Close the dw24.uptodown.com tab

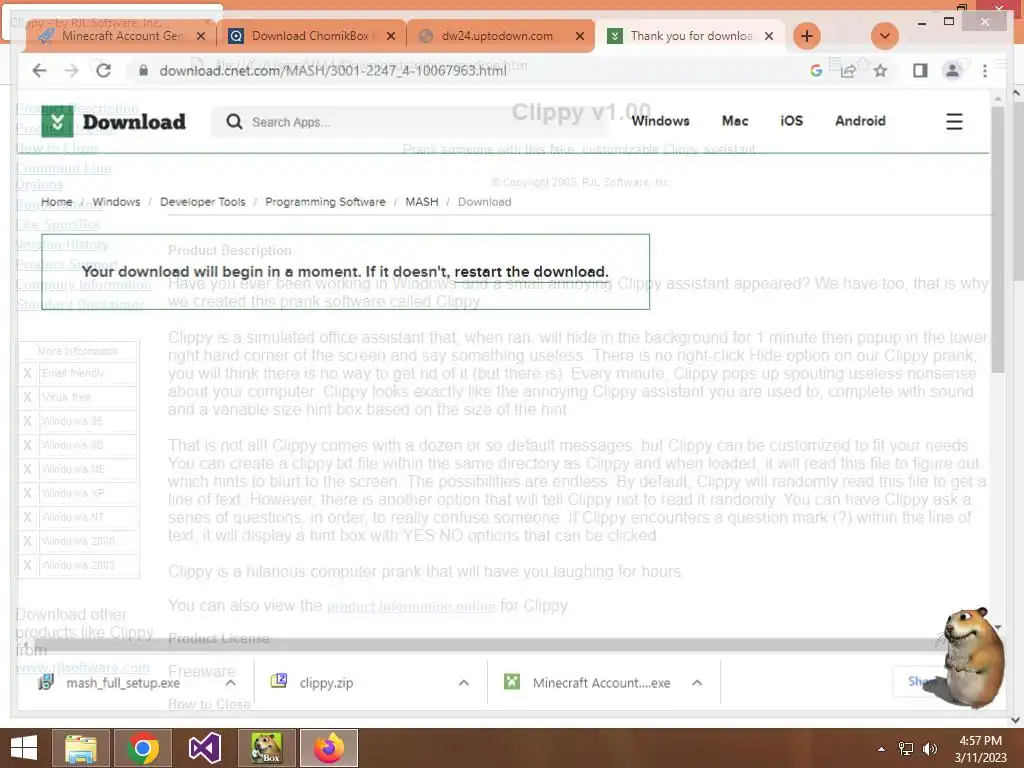[579, 36]
